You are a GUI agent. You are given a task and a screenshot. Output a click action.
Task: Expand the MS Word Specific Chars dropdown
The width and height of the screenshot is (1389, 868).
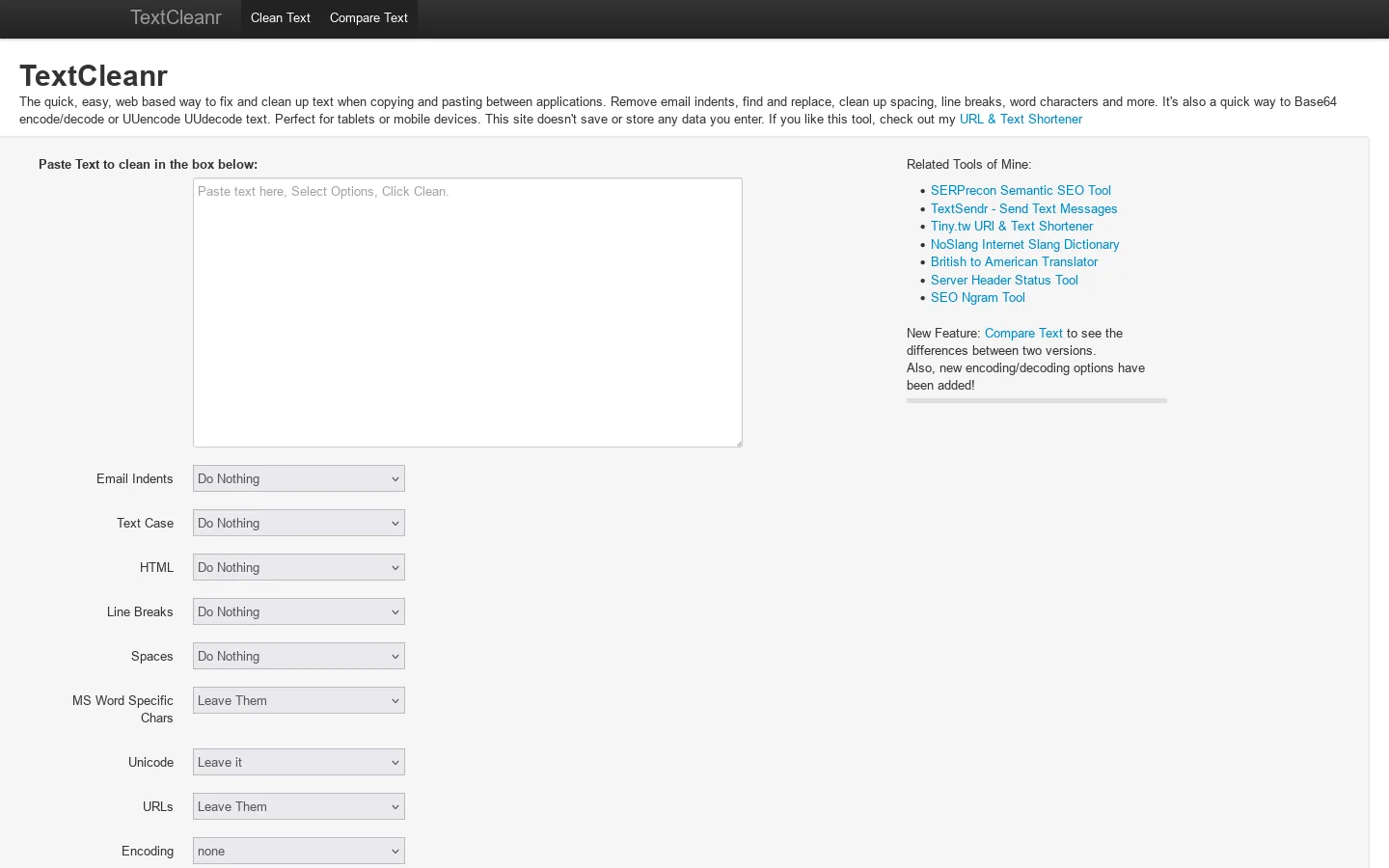(x=299, y=700)
